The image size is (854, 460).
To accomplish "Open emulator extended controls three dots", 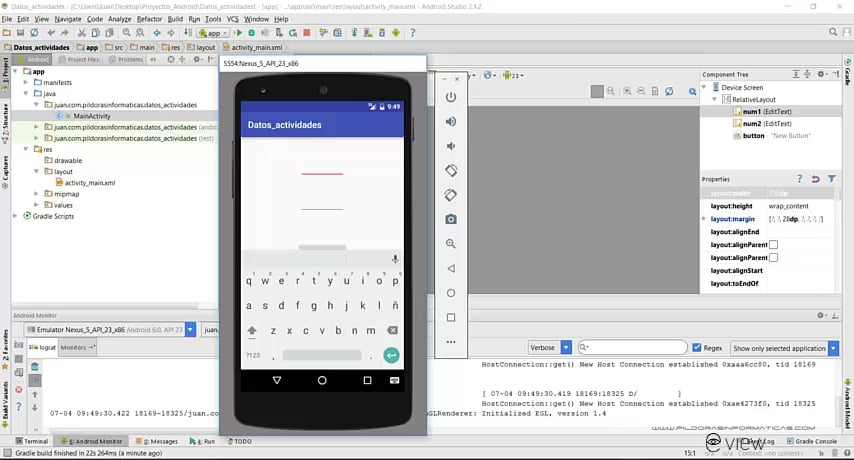I will (x=450, y=342).
